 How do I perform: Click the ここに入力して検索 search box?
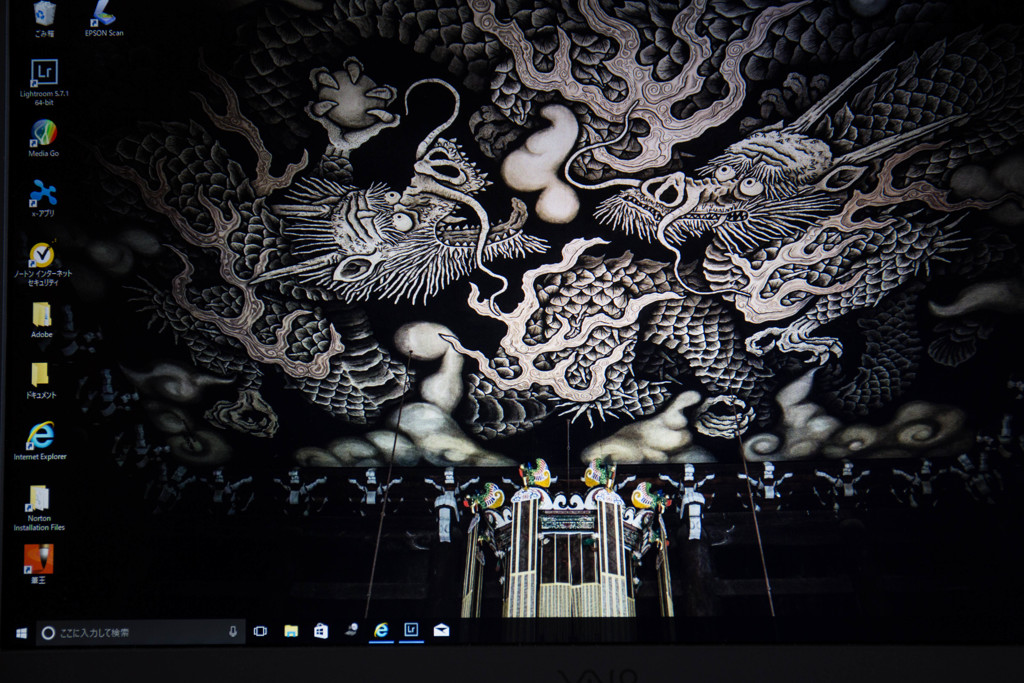140,632
